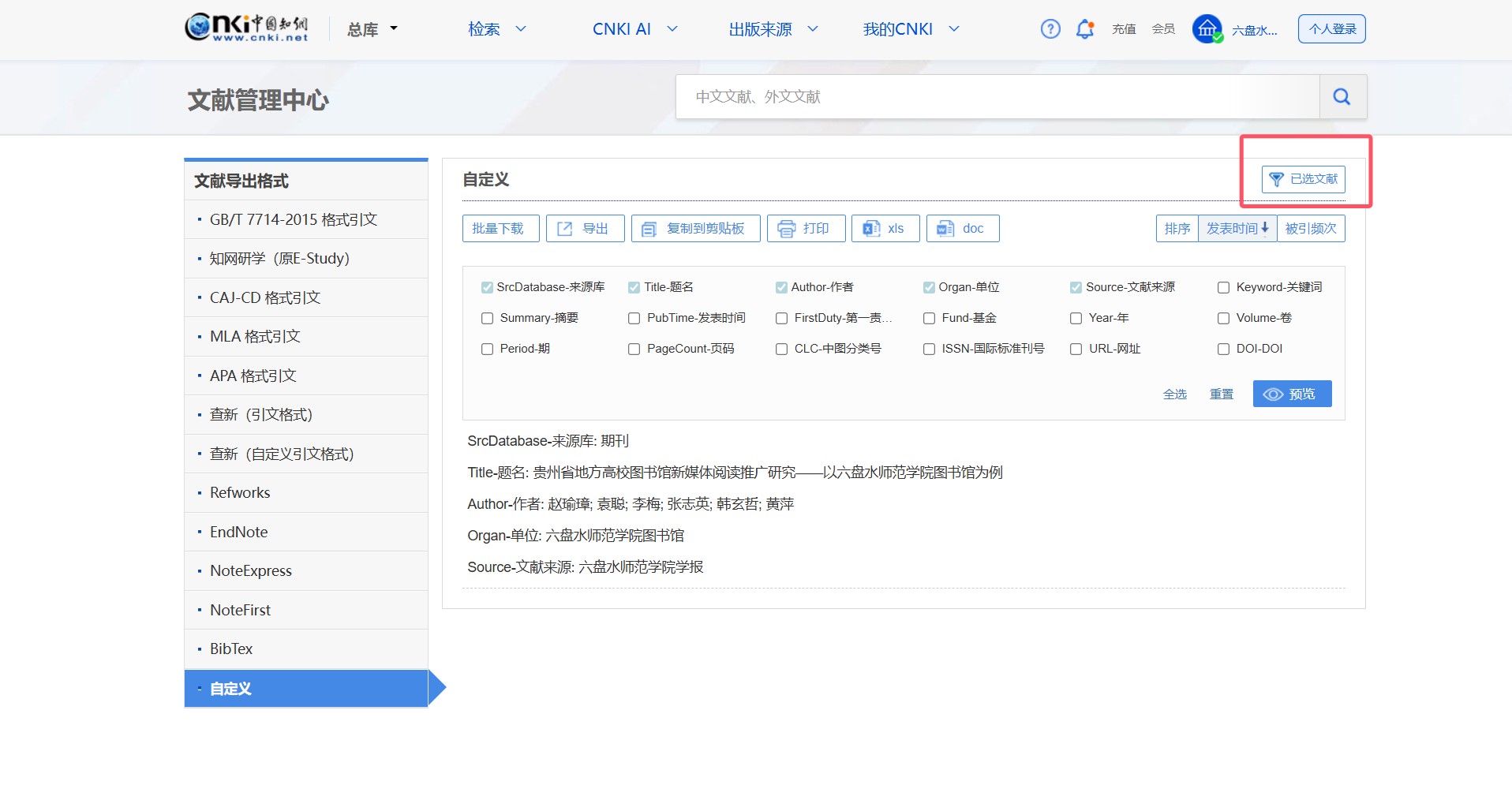Screen dimensions: 1512x785
Task: Export as doc document
Action: pos(962,229)
